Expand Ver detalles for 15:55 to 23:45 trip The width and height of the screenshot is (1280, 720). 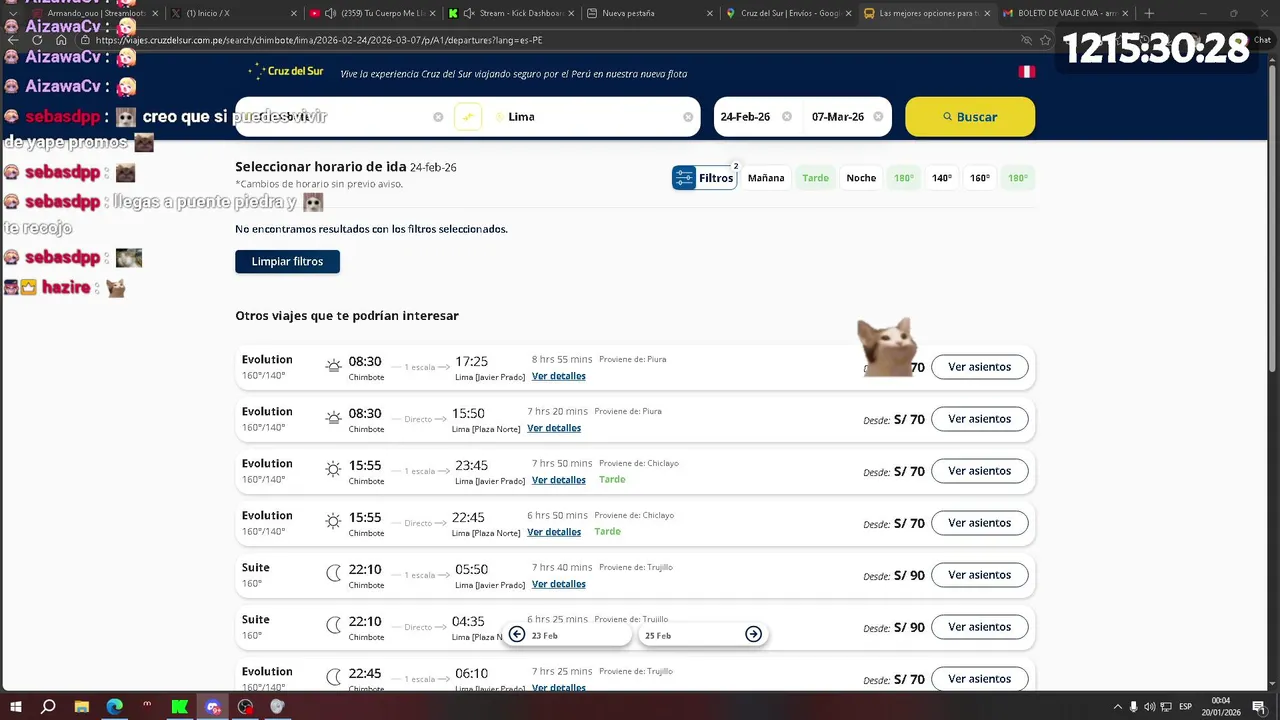559,480
